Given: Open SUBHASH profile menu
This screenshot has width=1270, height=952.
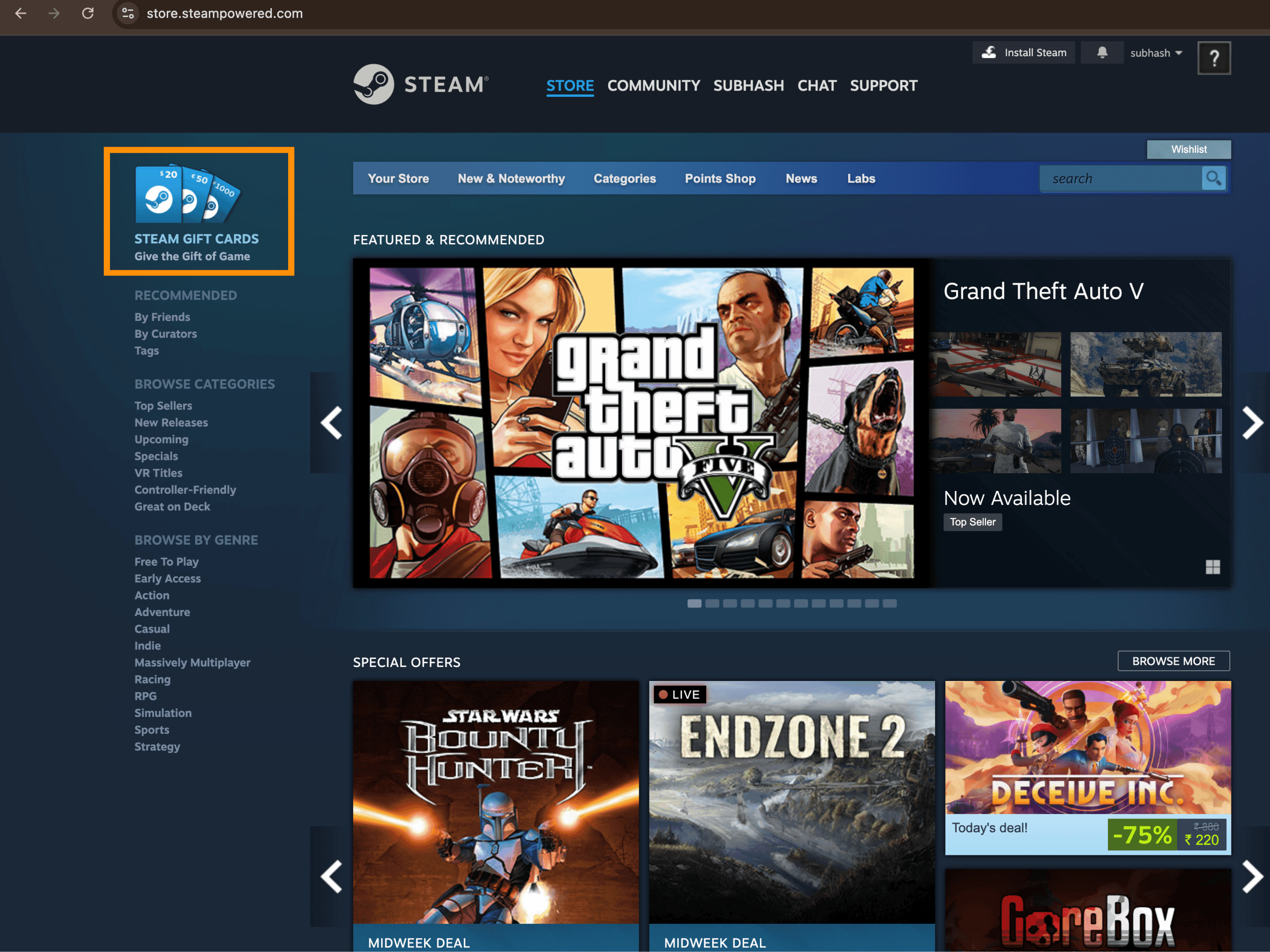Looking at the screenshot, I should click(x=748, y=86).
